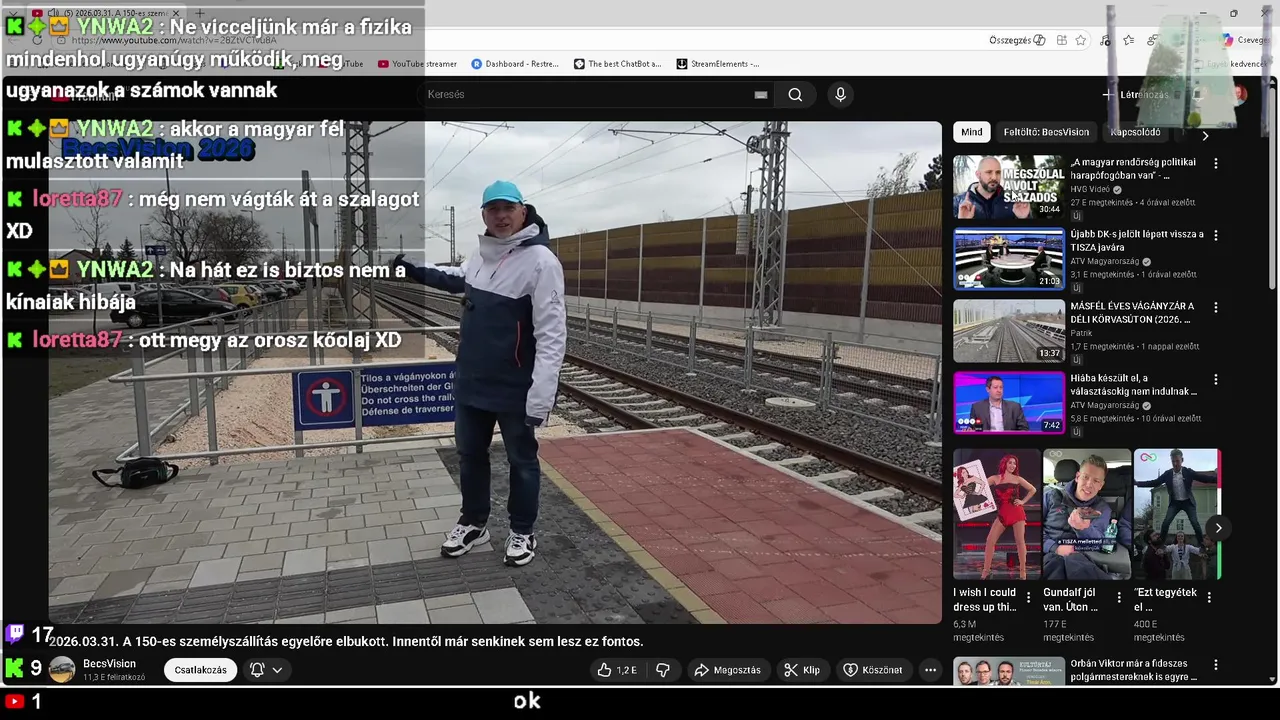Open options for 'I wish I could' short

(x=1028, y=597)
